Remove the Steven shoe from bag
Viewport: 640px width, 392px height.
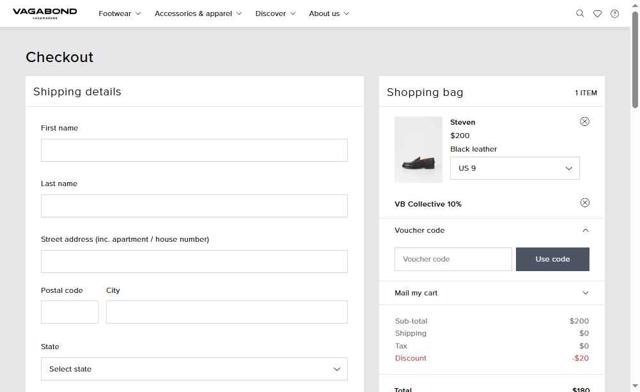[584, 121]
